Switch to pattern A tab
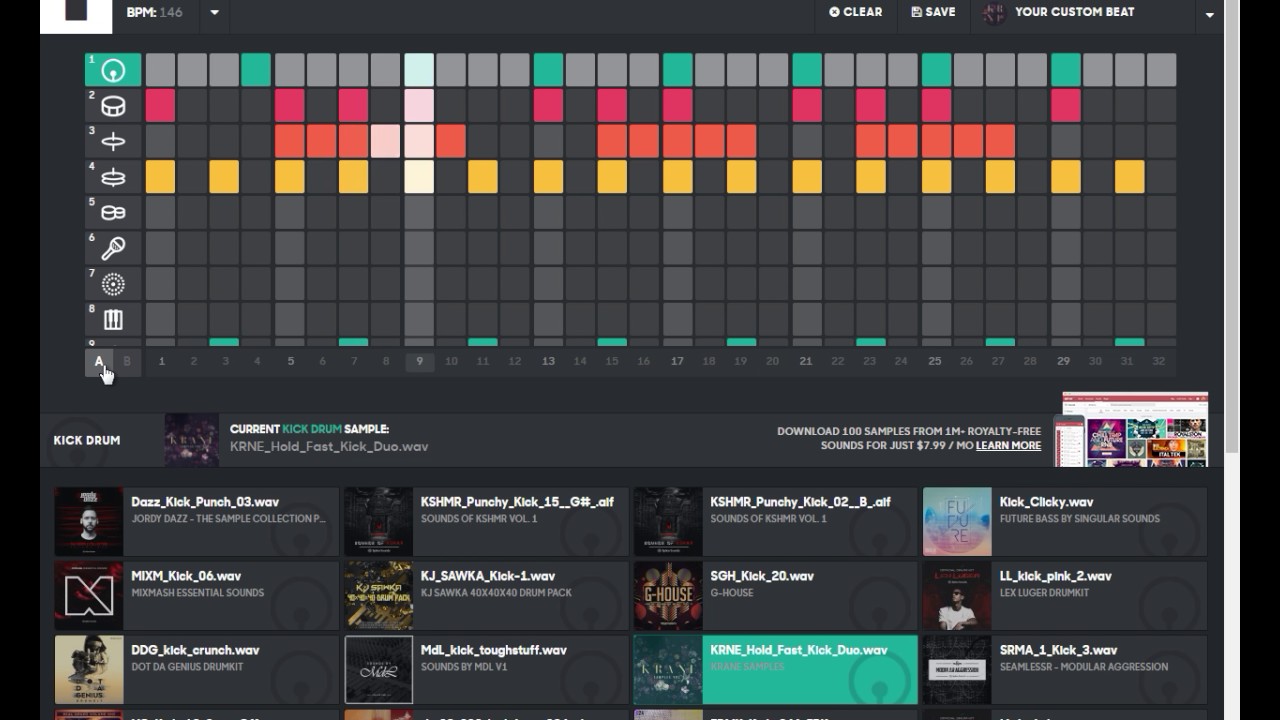Image resolution: width=1280 pixels, height=720 pixels. 99,361
